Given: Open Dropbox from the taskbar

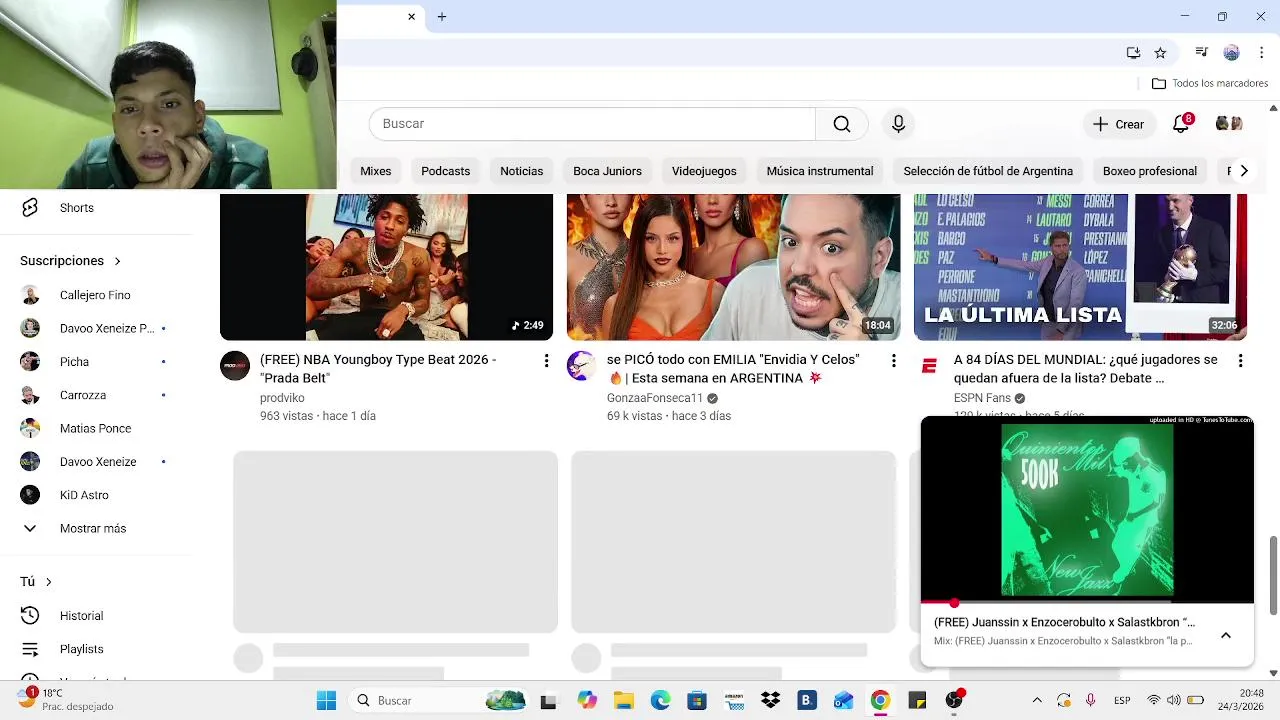Looking at the screenshot, I should tap(770, 701).
